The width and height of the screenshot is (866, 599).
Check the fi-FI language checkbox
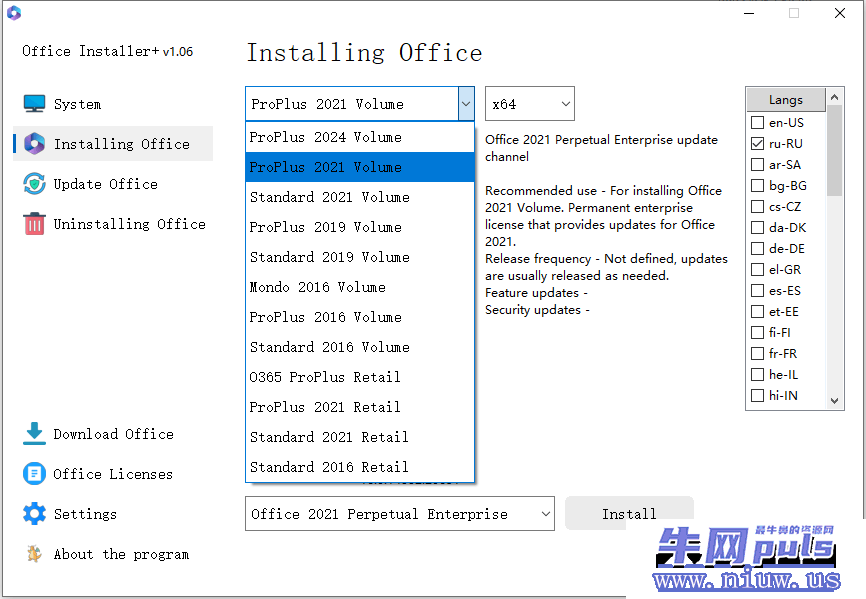[757, 332]
